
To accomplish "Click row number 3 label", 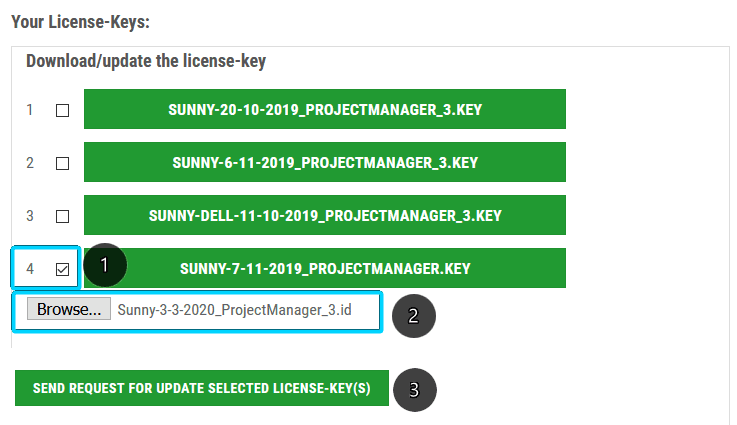I will 30,216.
